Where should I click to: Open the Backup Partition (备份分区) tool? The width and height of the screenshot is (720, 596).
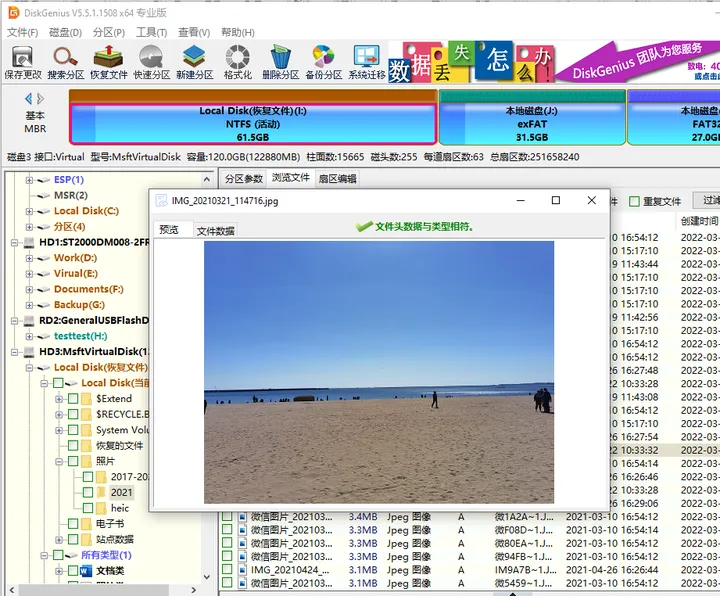pos(324,62)
